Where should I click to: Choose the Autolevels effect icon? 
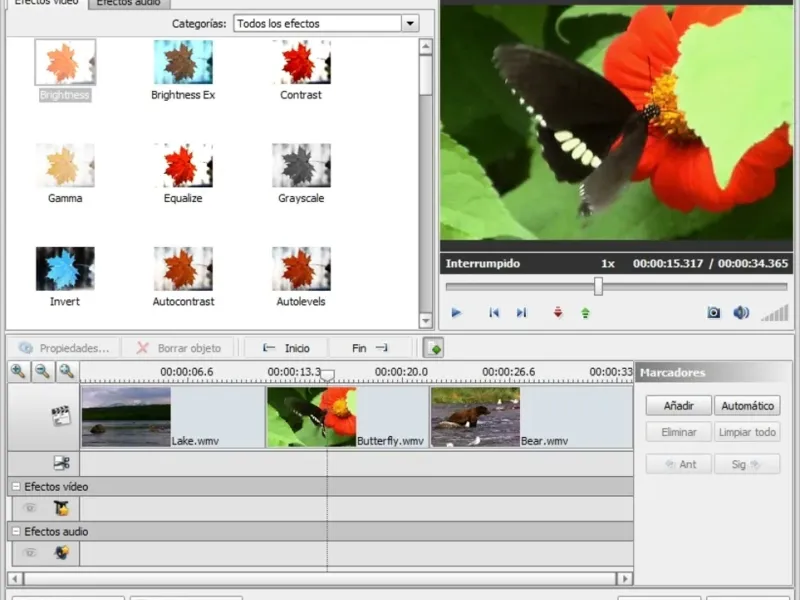click(301, 269)
